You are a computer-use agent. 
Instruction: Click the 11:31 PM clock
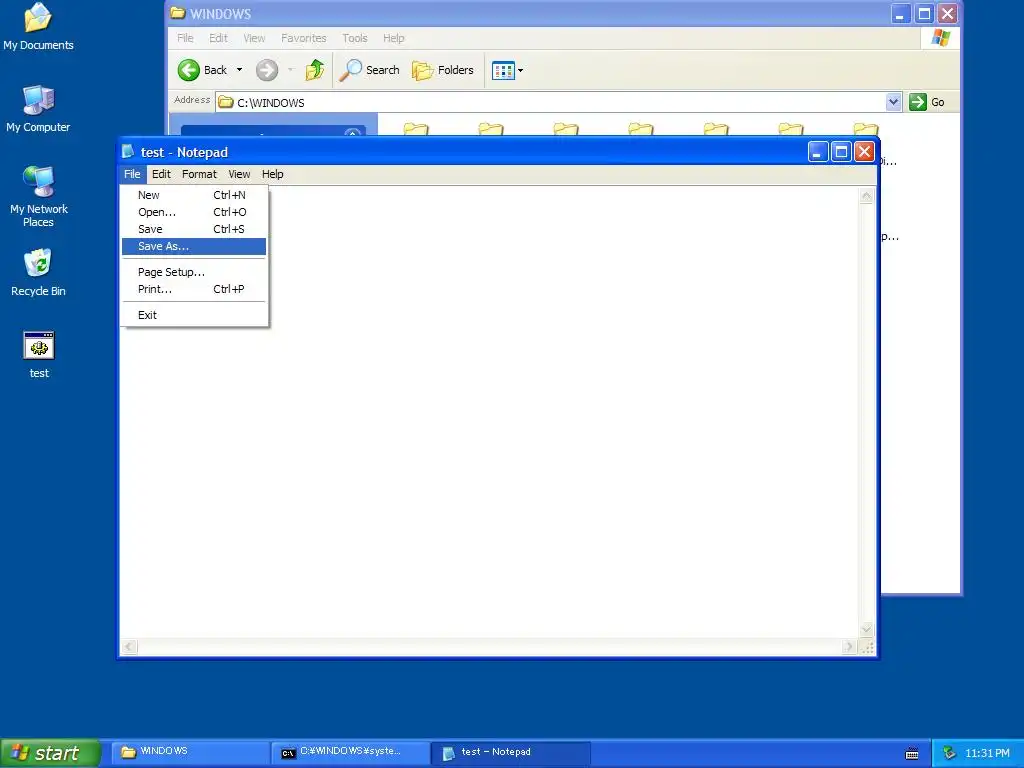pyautogui.click(x=987, y=753)
